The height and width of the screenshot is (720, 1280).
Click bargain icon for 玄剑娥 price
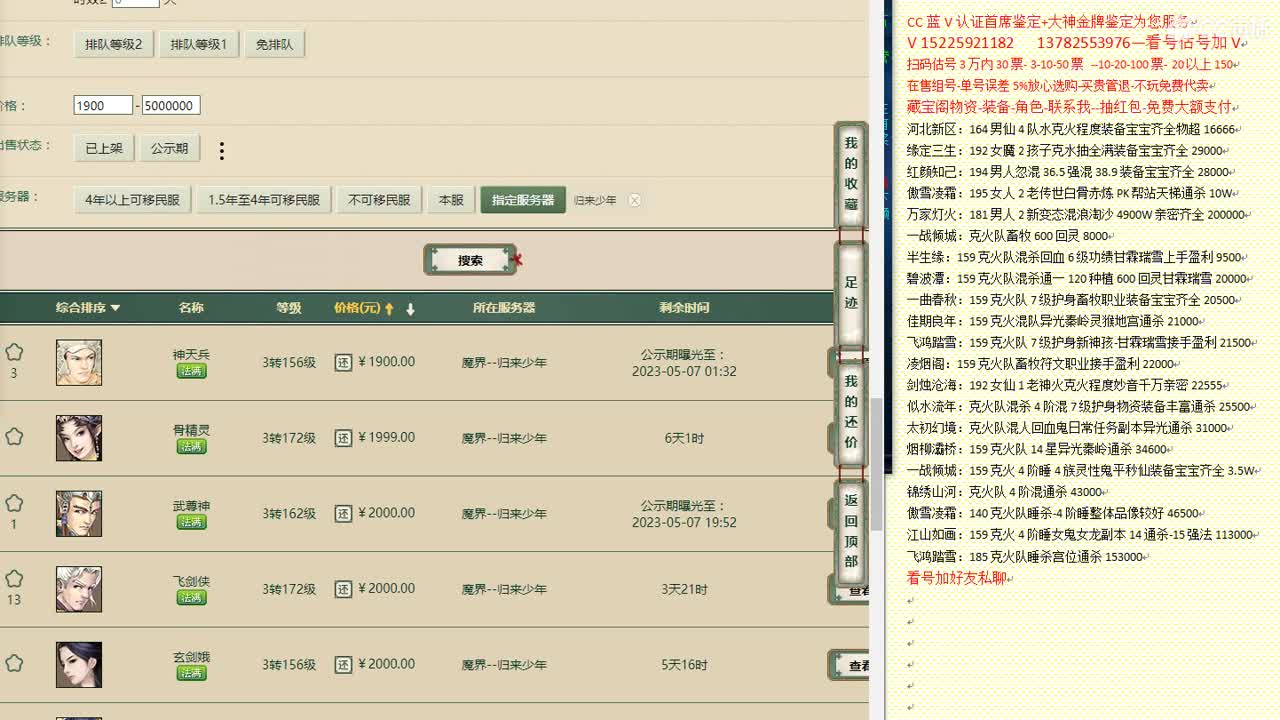coord(343,665)
